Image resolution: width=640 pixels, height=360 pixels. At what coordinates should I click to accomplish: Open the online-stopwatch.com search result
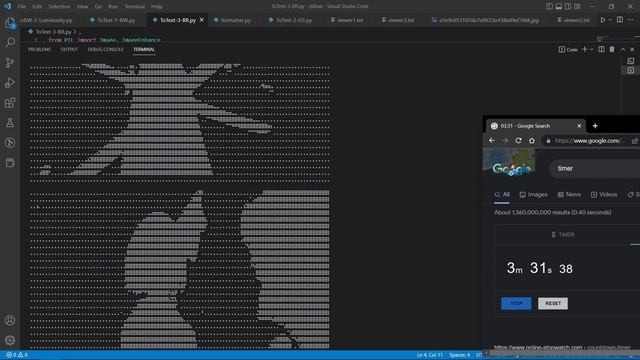coord(562,347)
